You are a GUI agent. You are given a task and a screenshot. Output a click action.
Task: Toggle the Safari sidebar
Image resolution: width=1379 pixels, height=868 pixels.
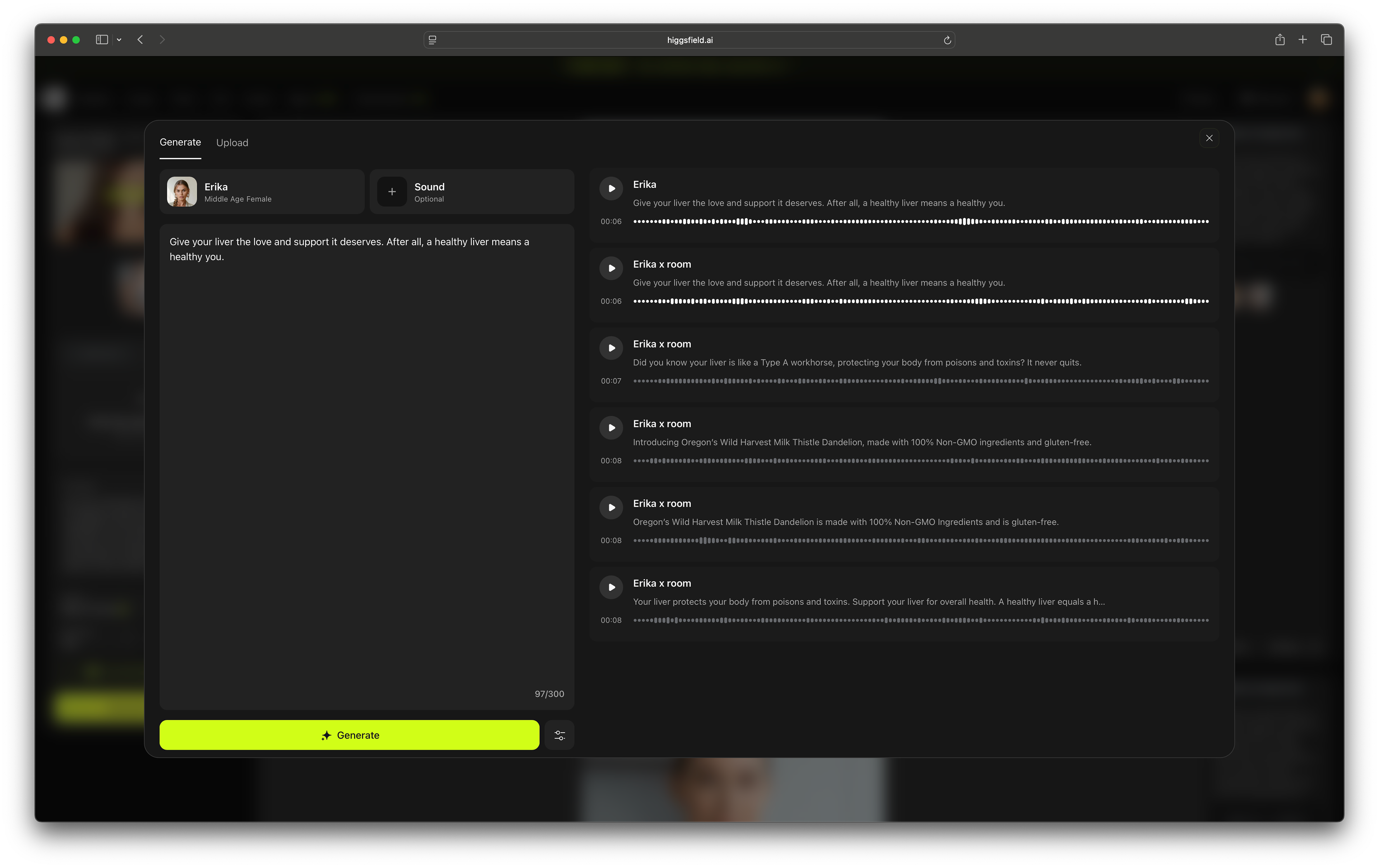pos(102,39)
